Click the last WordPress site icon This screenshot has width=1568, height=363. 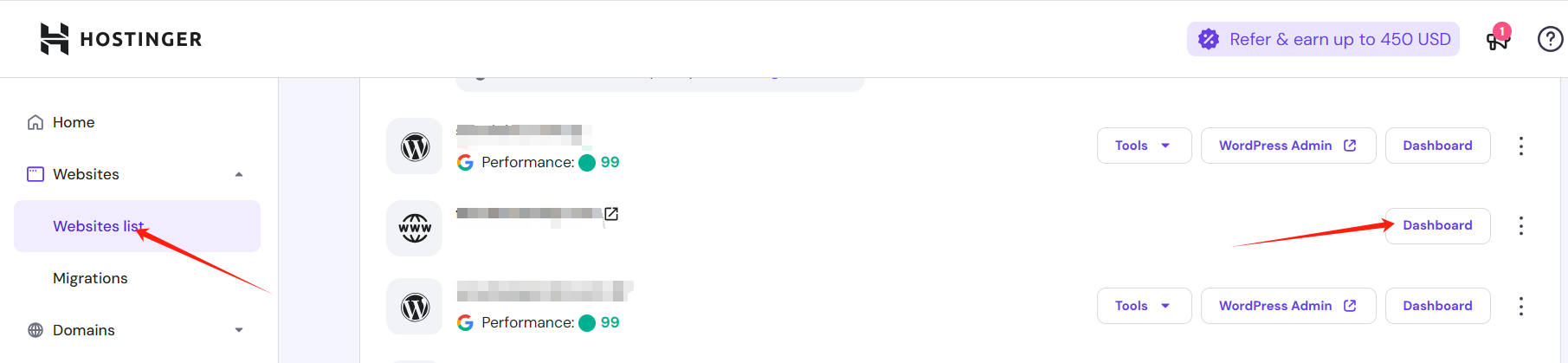pyautogui.click(x=415, y=307)
